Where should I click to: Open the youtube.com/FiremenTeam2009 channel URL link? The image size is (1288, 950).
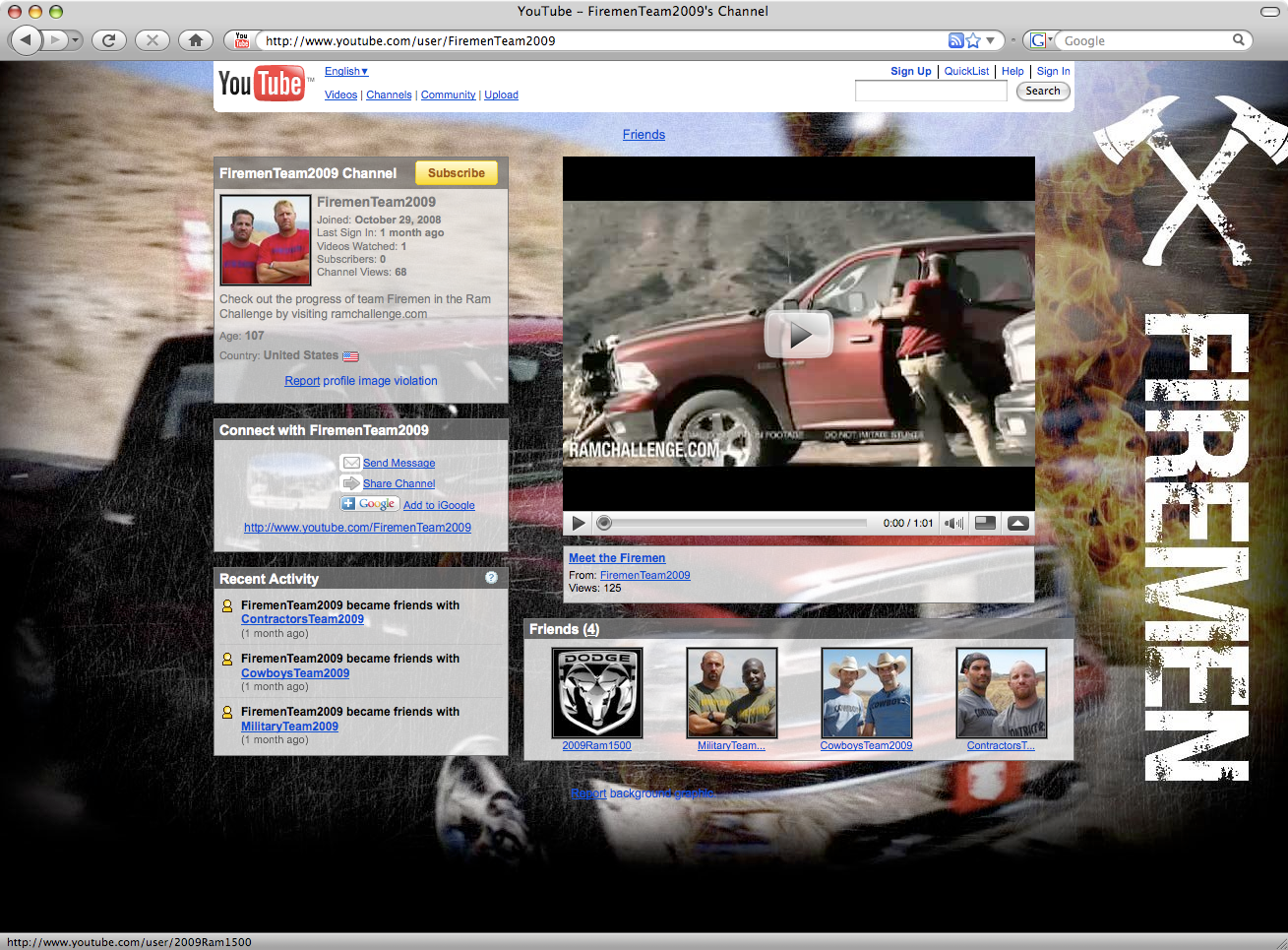click(357, 528)
